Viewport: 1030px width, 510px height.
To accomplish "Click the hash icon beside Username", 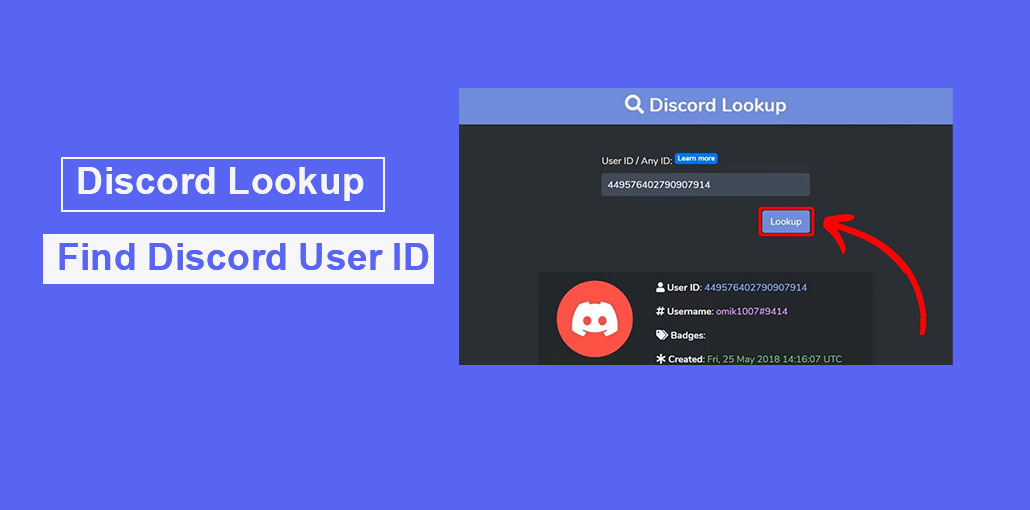I will [x=660, y=311].
